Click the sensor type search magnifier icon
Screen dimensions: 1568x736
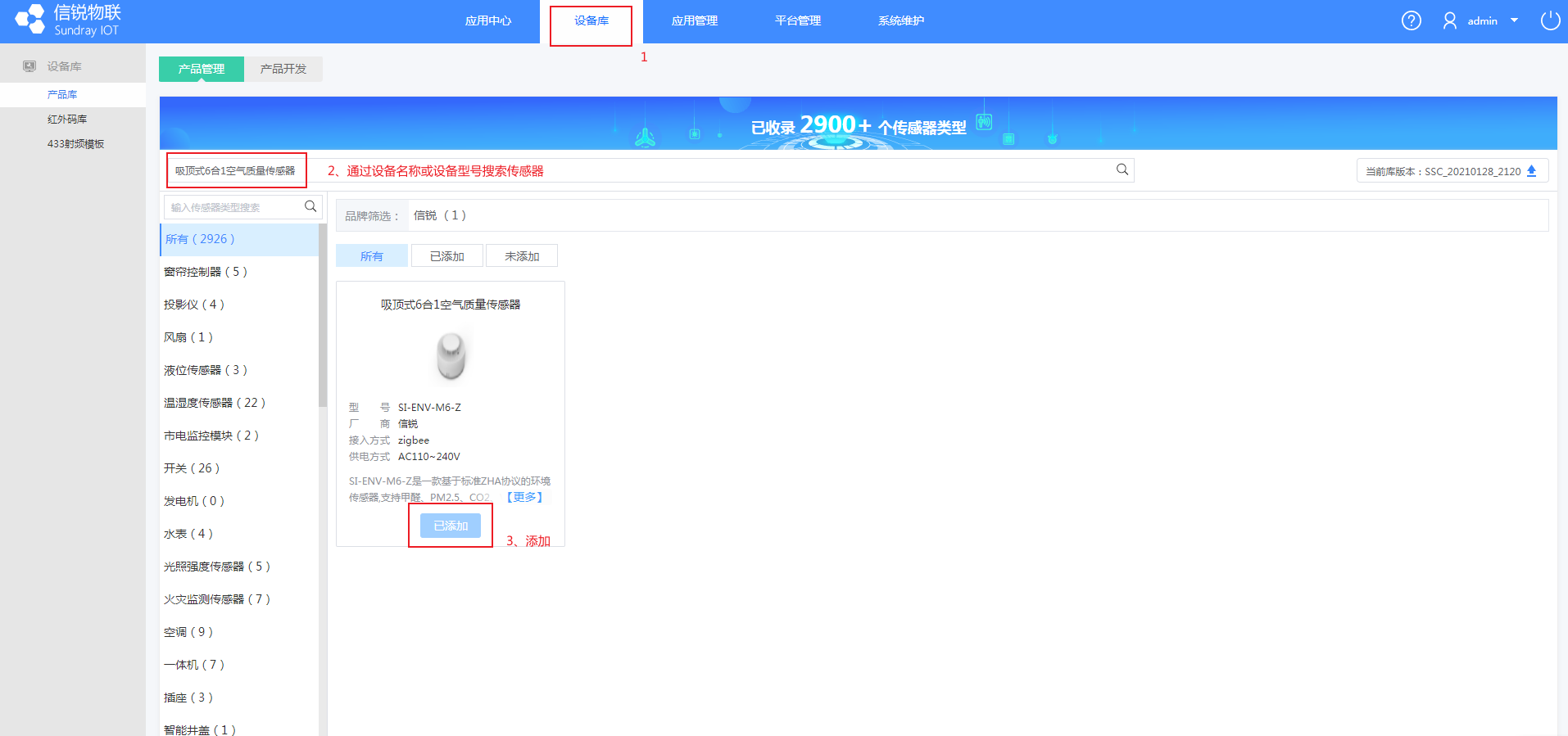click(310, 206)
